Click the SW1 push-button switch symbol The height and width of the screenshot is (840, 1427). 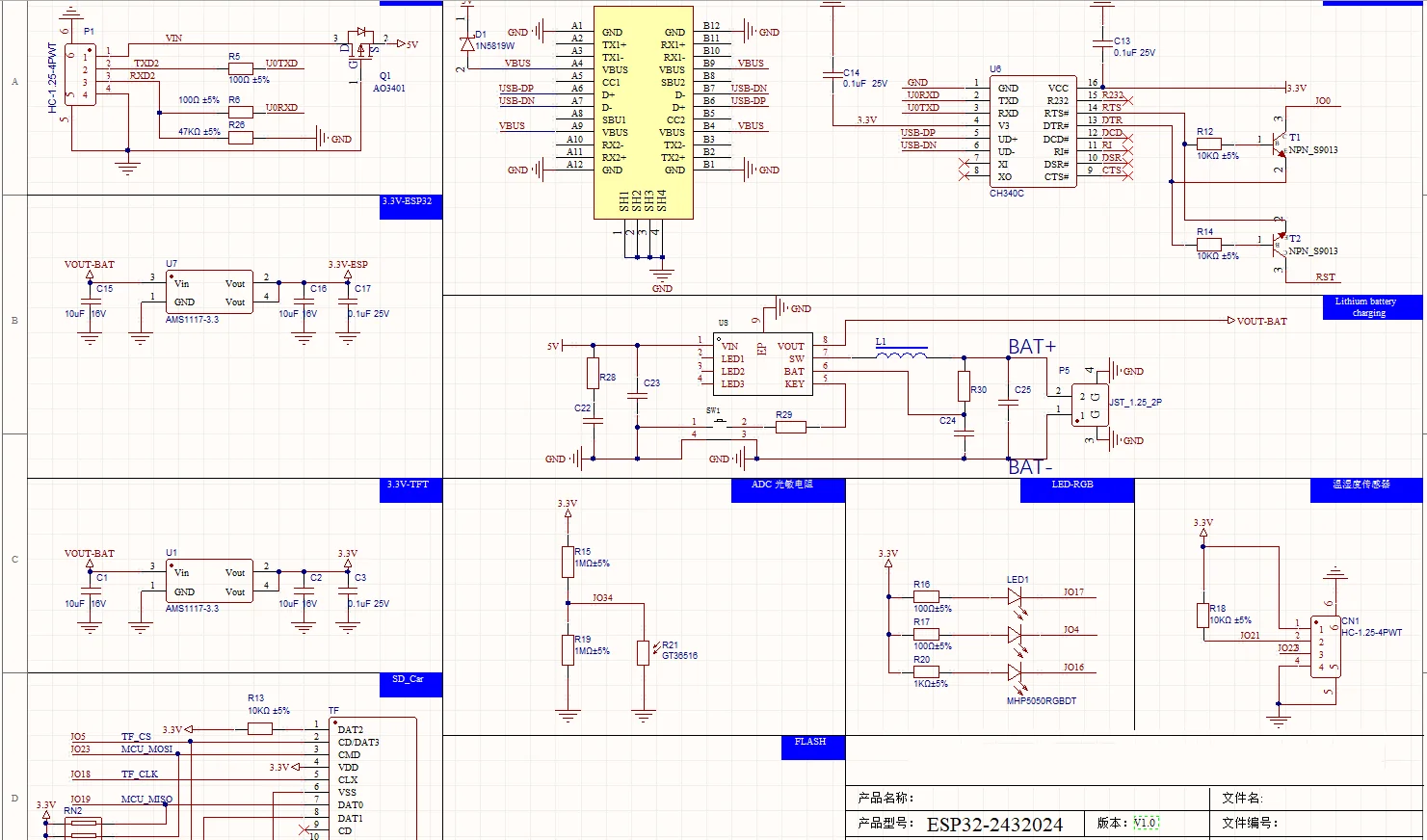(x=718, y=422)
